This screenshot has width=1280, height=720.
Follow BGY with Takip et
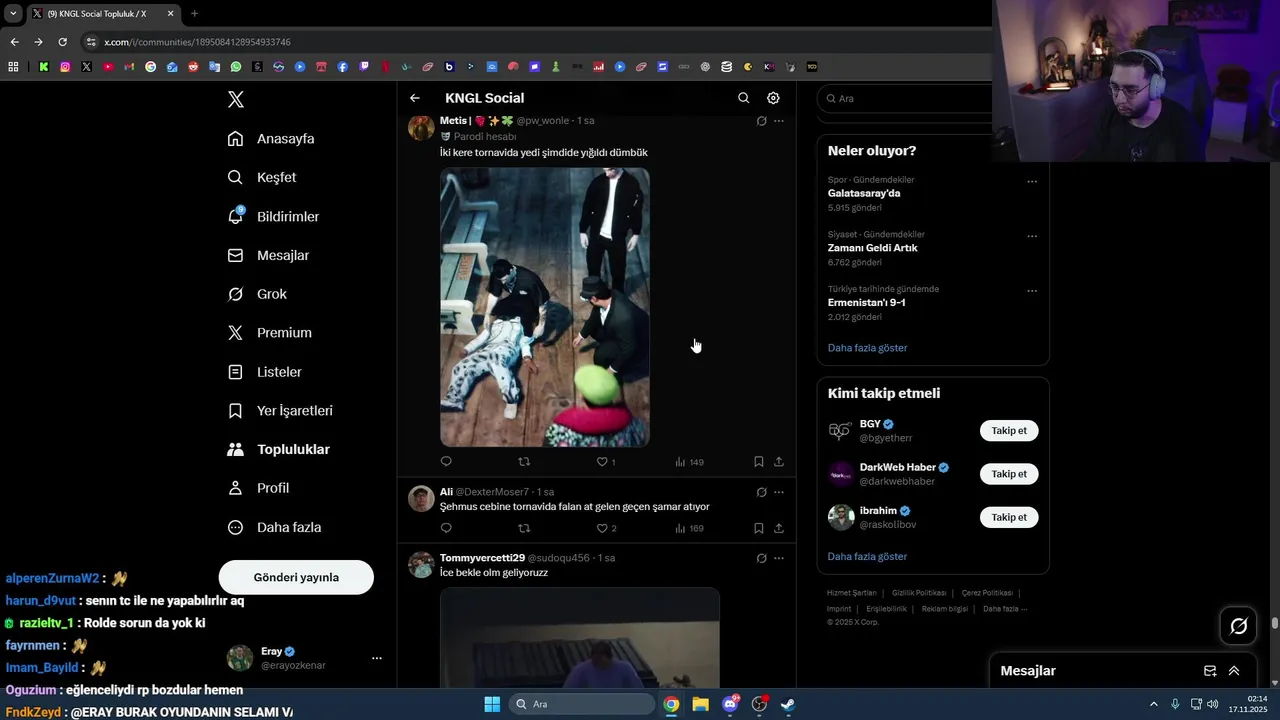tap(1009, 431)
